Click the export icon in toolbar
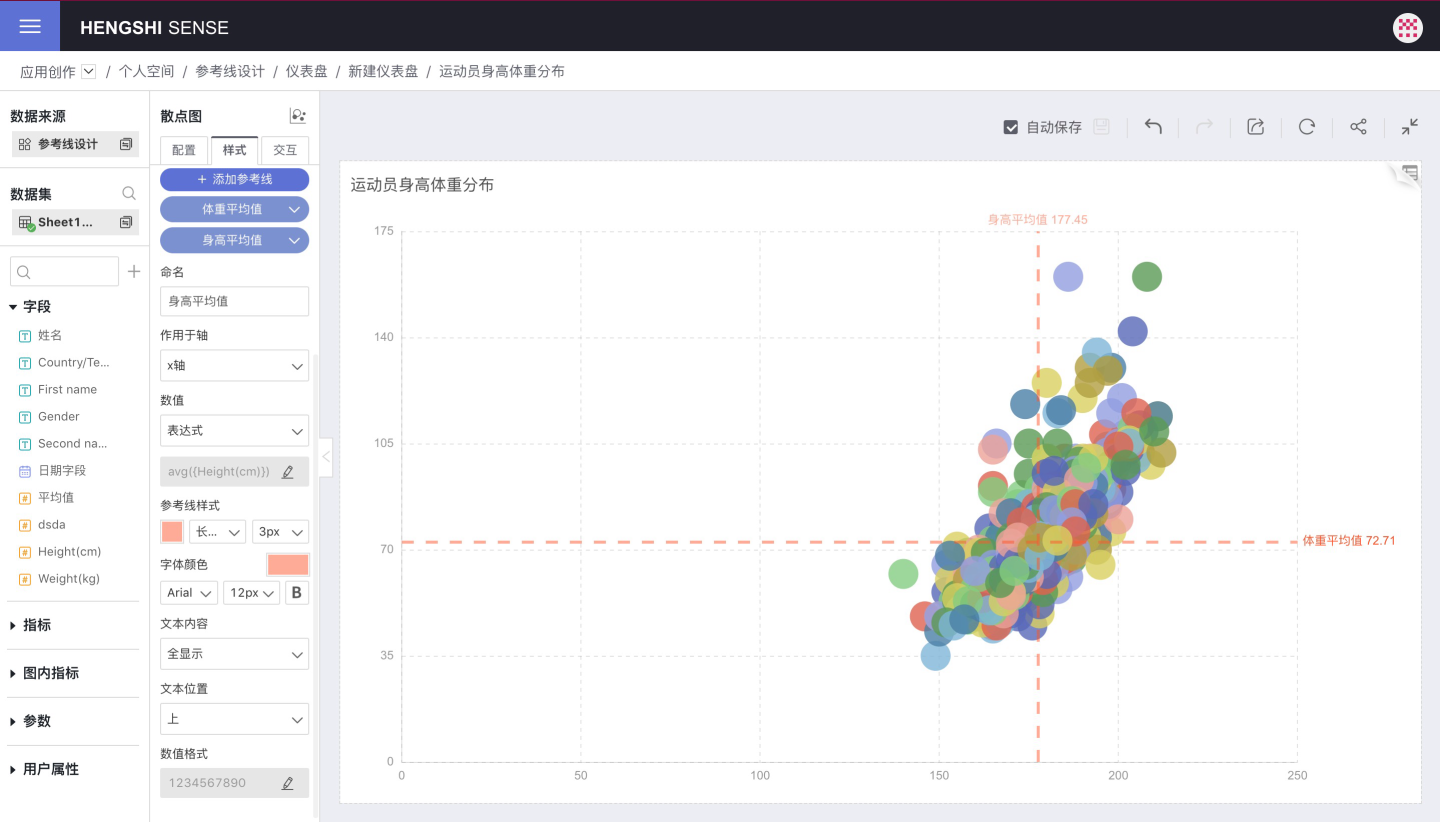The image size is (1440, 822). (x=1256, y=127)
